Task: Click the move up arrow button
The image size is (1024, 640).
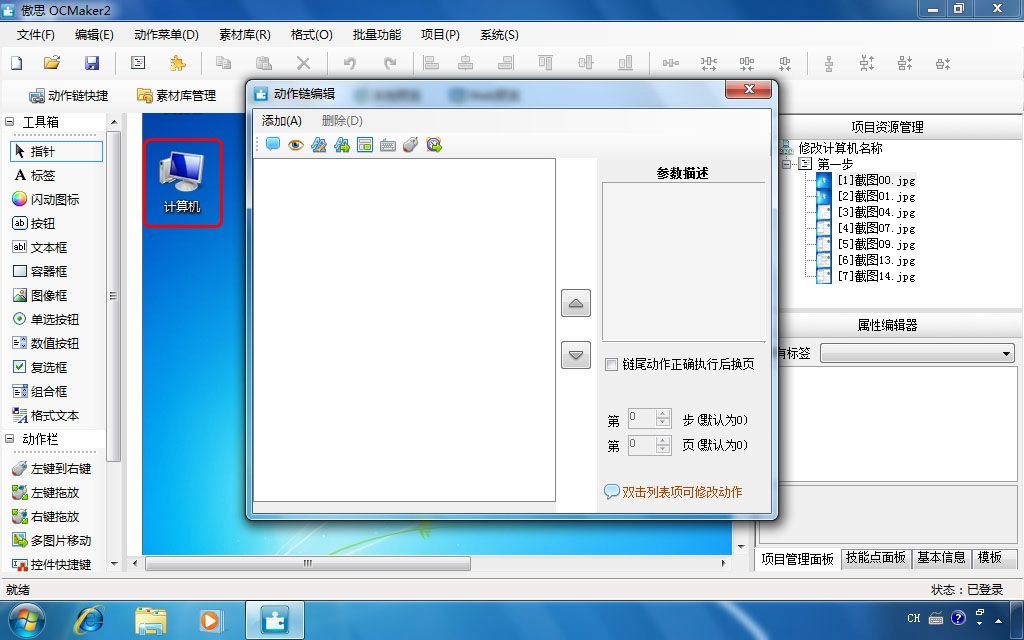Action: pyautogui.click(x=576, y=303)
